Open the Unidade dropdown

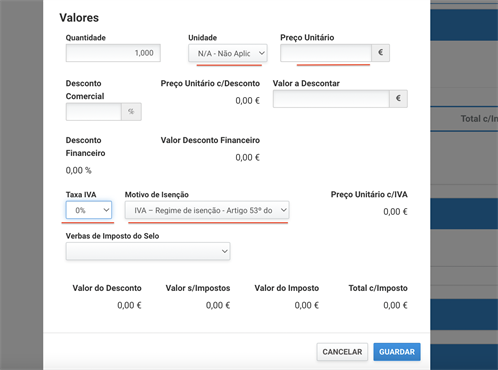point(228,53)
